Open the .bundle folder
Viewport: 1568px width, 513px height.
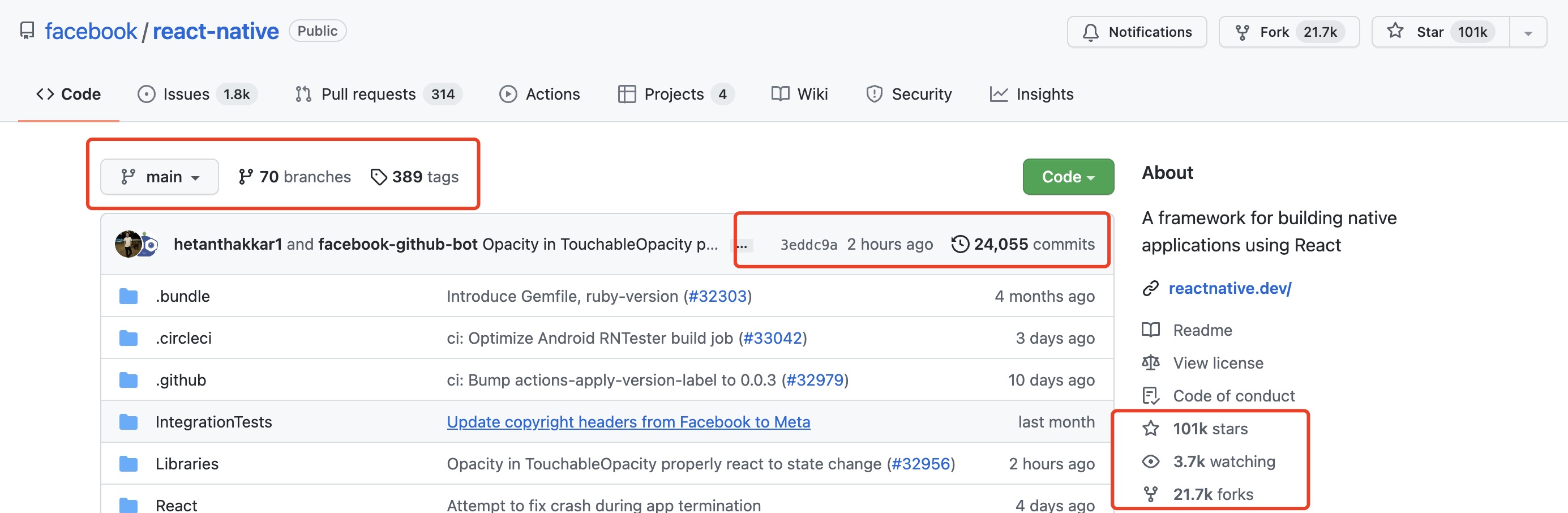tap(183, 296)
